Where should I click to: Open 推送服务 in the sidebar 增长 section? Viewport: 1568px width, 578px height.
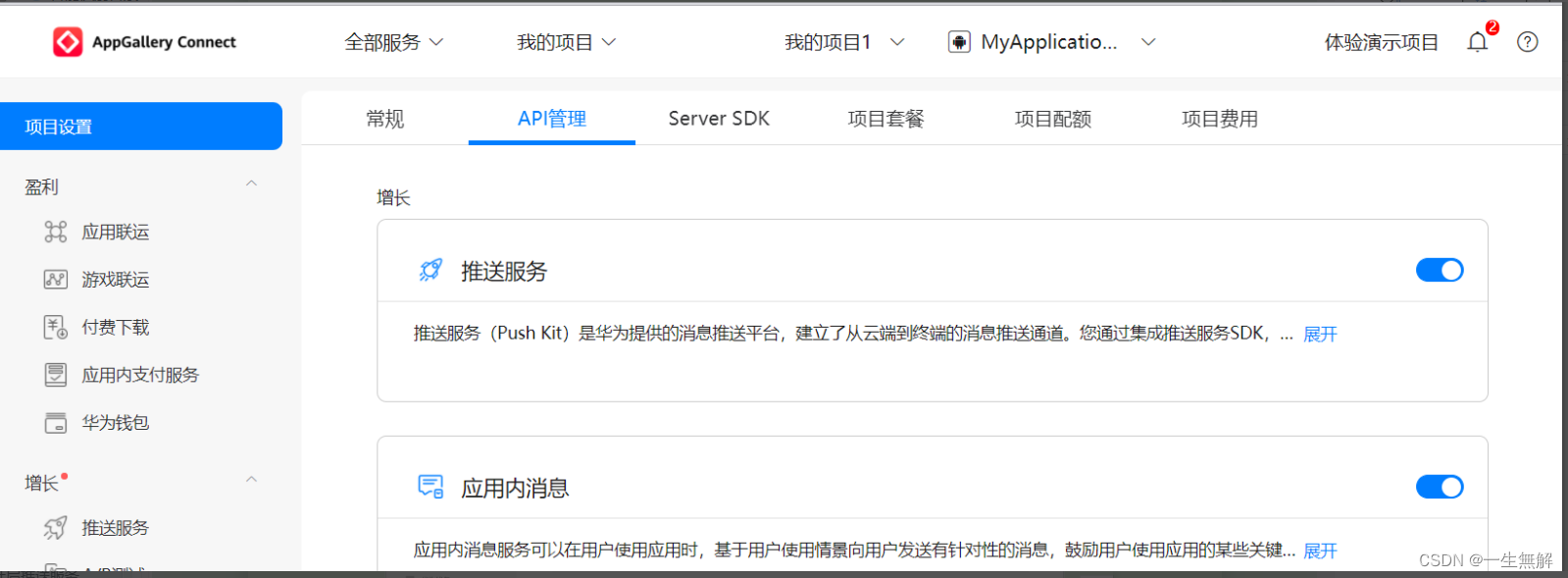coord(116,528)
